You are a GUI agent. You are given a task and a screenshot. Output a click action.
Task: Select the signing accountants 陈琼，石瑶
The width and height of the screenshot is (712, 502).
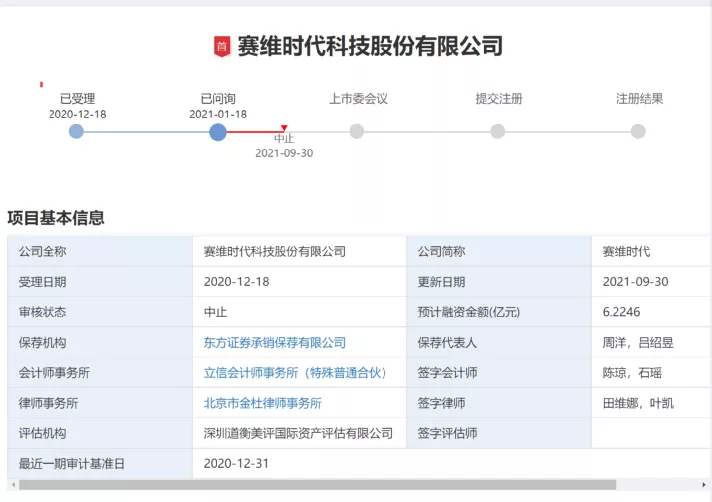tap(632, 373)
